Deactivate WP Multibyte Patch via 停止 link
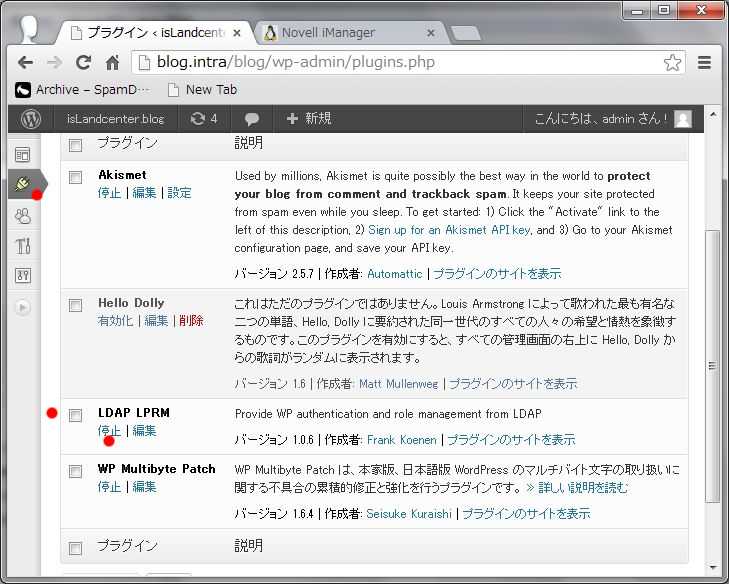Viewport: 729px width, 584px height. click(x=109, y=486)
